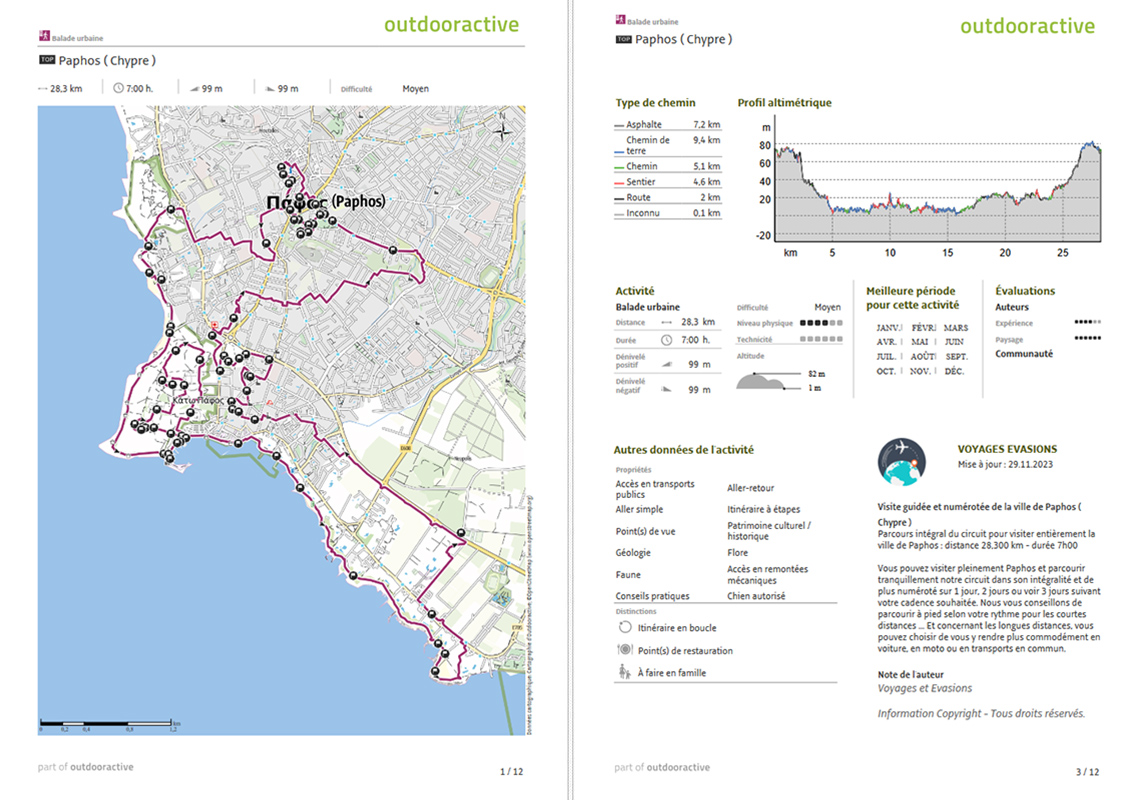Click the 'Activité' heading
This screenshot has width=1140, height=800.
635,290
